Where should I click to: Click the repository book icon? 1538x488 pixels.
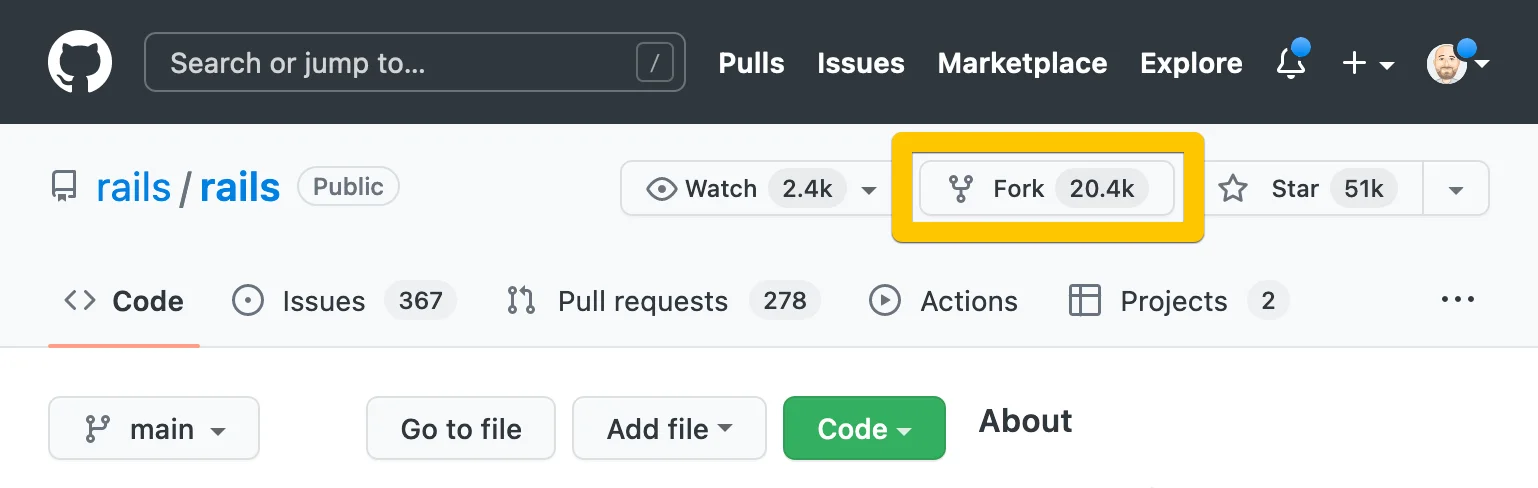click(64, 188)
